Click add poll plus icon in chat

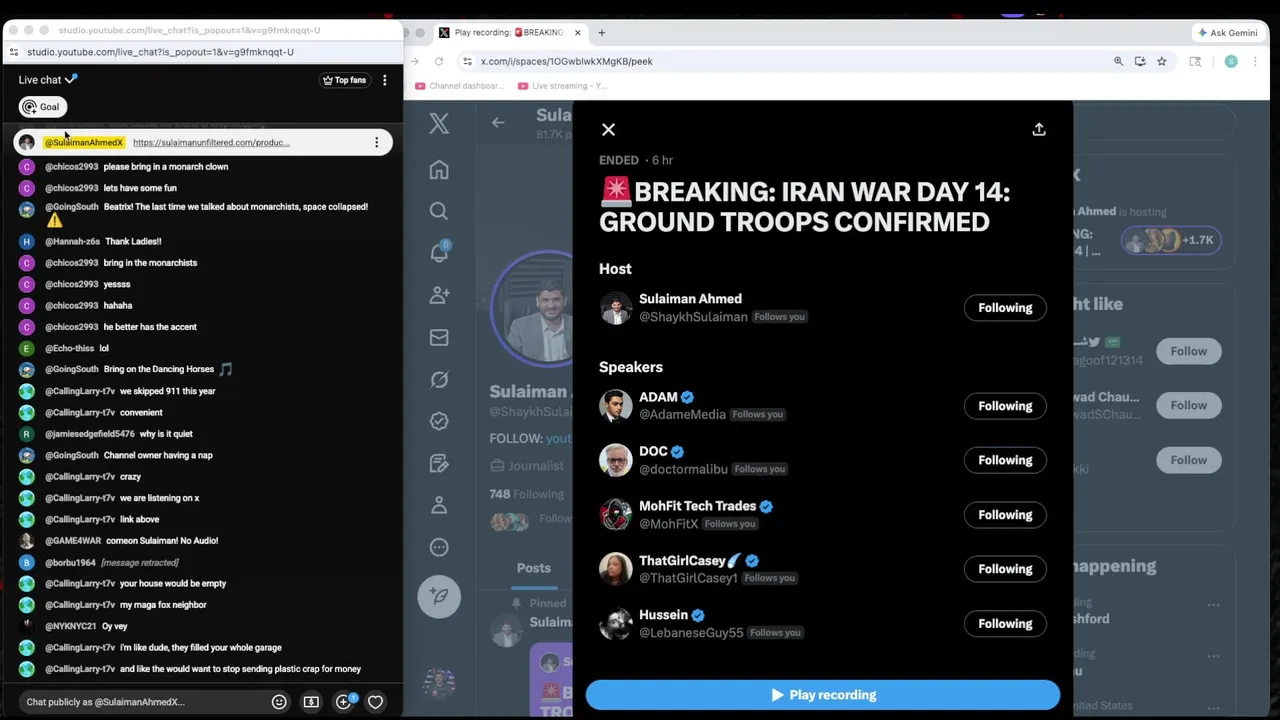tap(344, 702)
